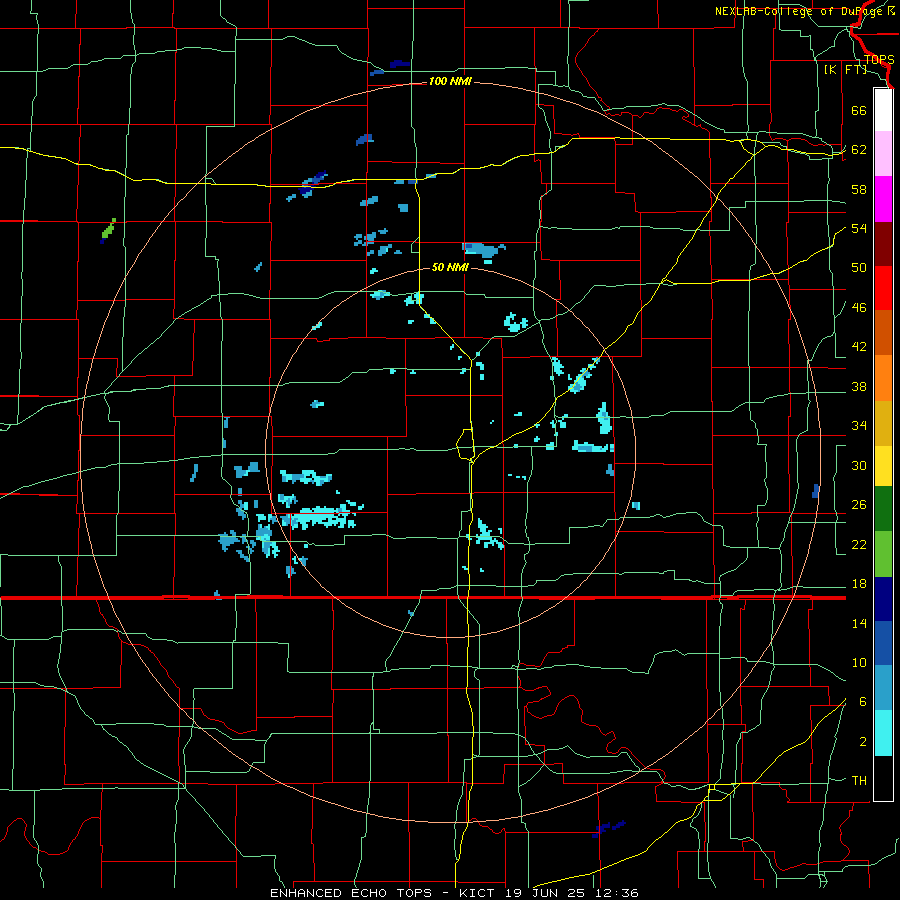
Task: Pick the cyan legend swatch
Action: point(883,733)
